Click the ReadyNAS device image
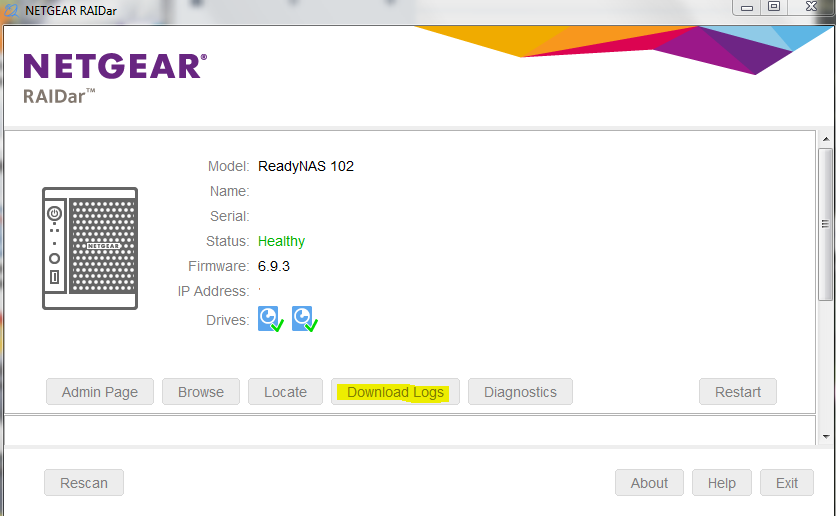This screenshot has width=836, height=516. [90, 248]
